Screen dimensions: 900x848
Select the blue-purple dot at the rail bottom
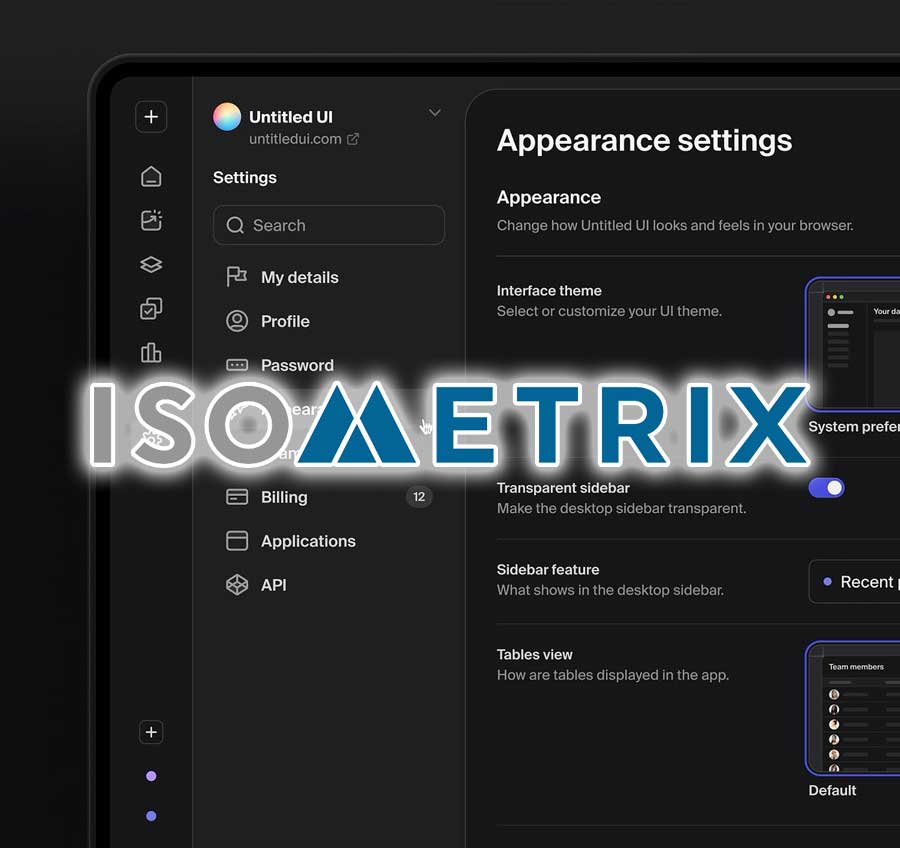pos(151,816)
